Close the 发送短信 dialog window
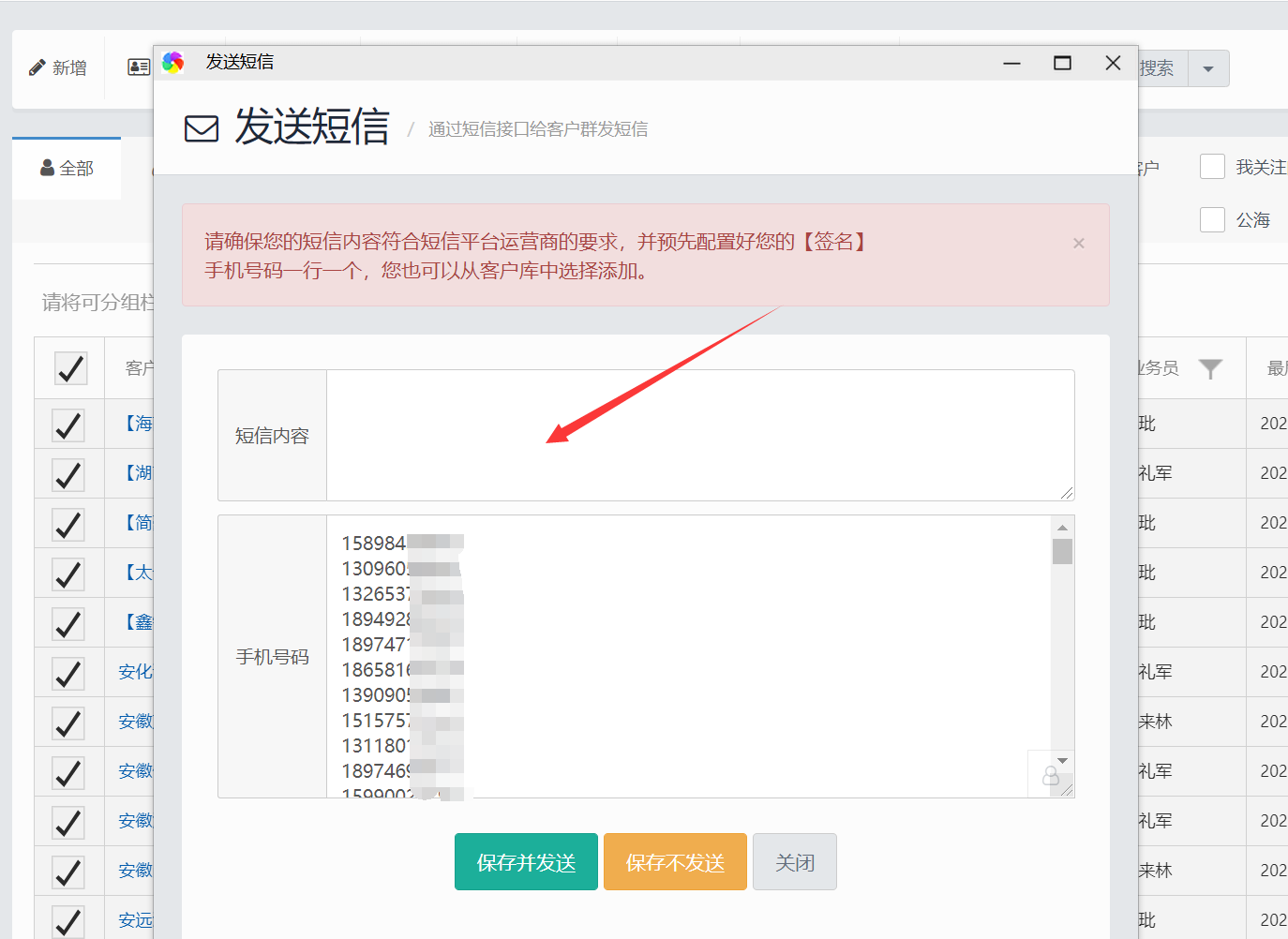The height and width of the screenshot is (939, 1288). tap(1113, 63)
